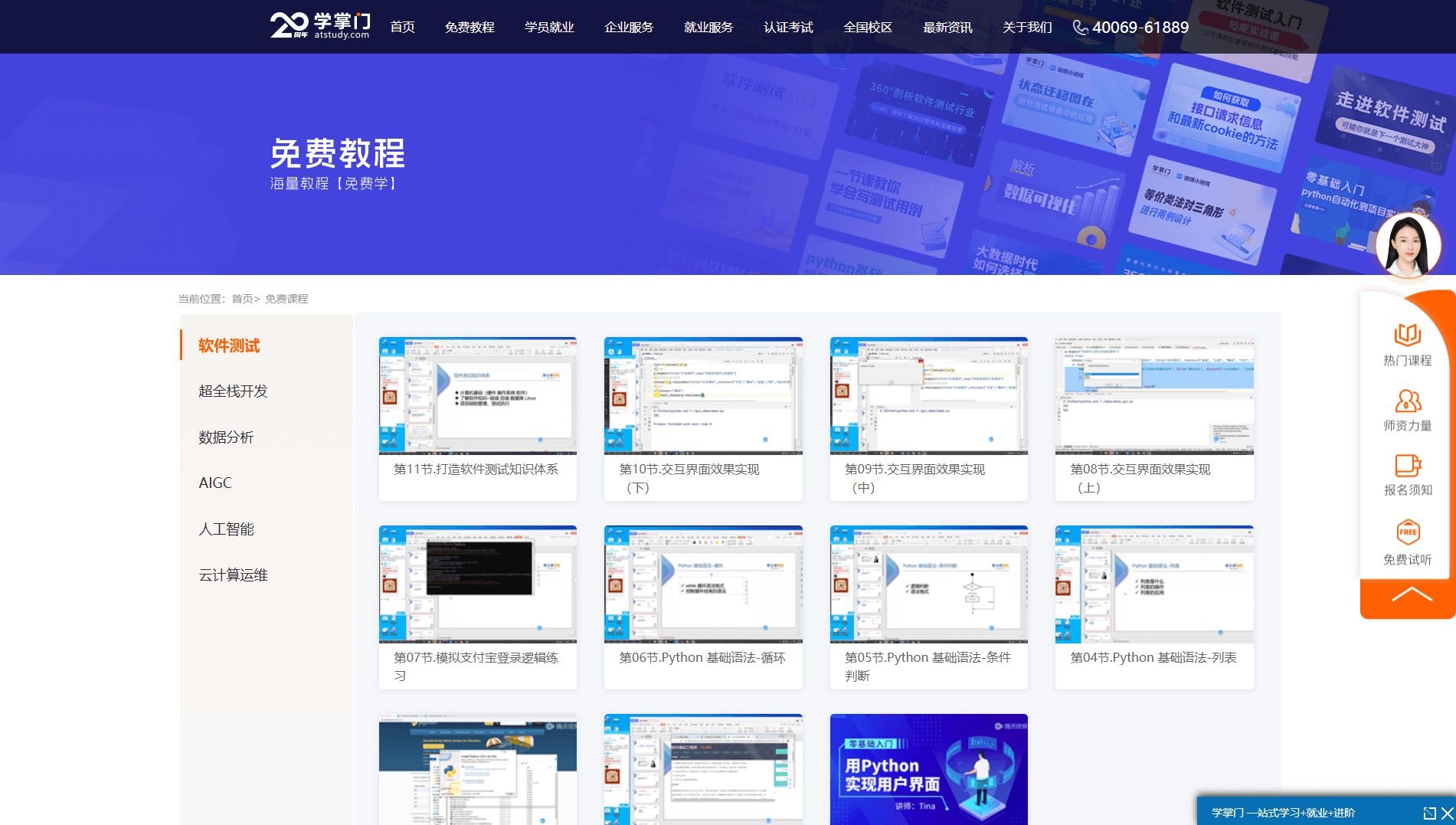The width and height of the screenshot is (1456, 825).
Task: Select 超全栈开发 category in sidebar
Action: point(233,391)
